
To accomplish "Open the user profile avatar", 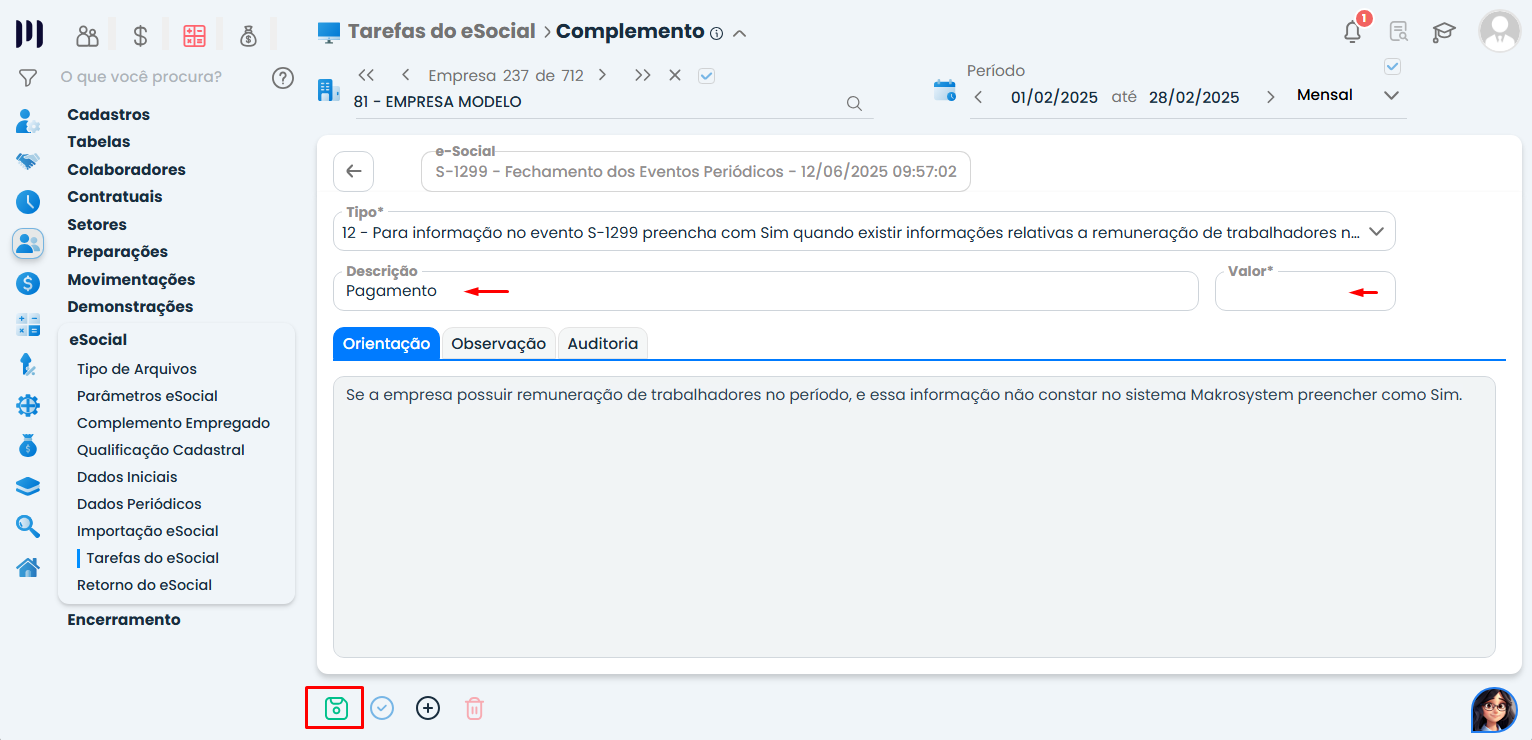I will (1499, 32).
